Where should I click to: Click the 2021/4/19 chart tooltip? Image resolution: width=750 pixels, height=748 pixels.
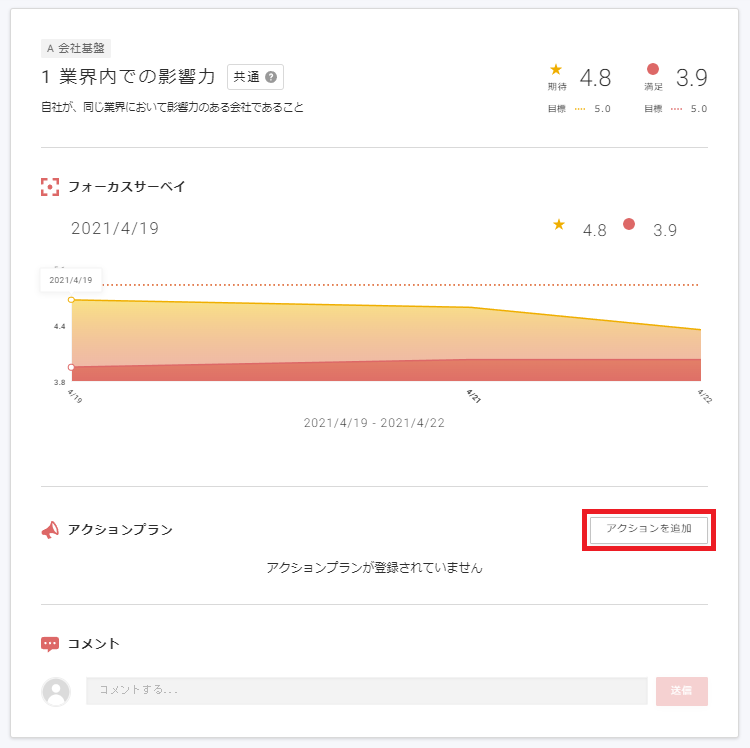pos(70,280)
